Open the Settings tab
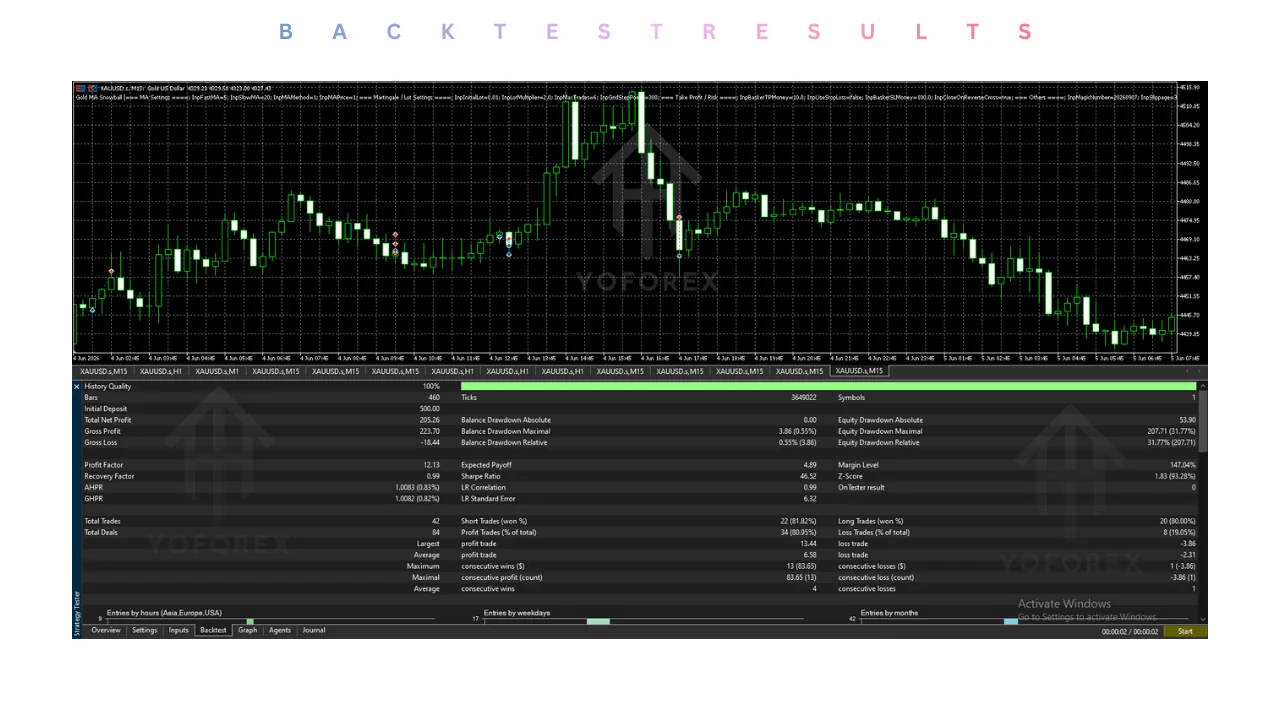 (145, 630)
